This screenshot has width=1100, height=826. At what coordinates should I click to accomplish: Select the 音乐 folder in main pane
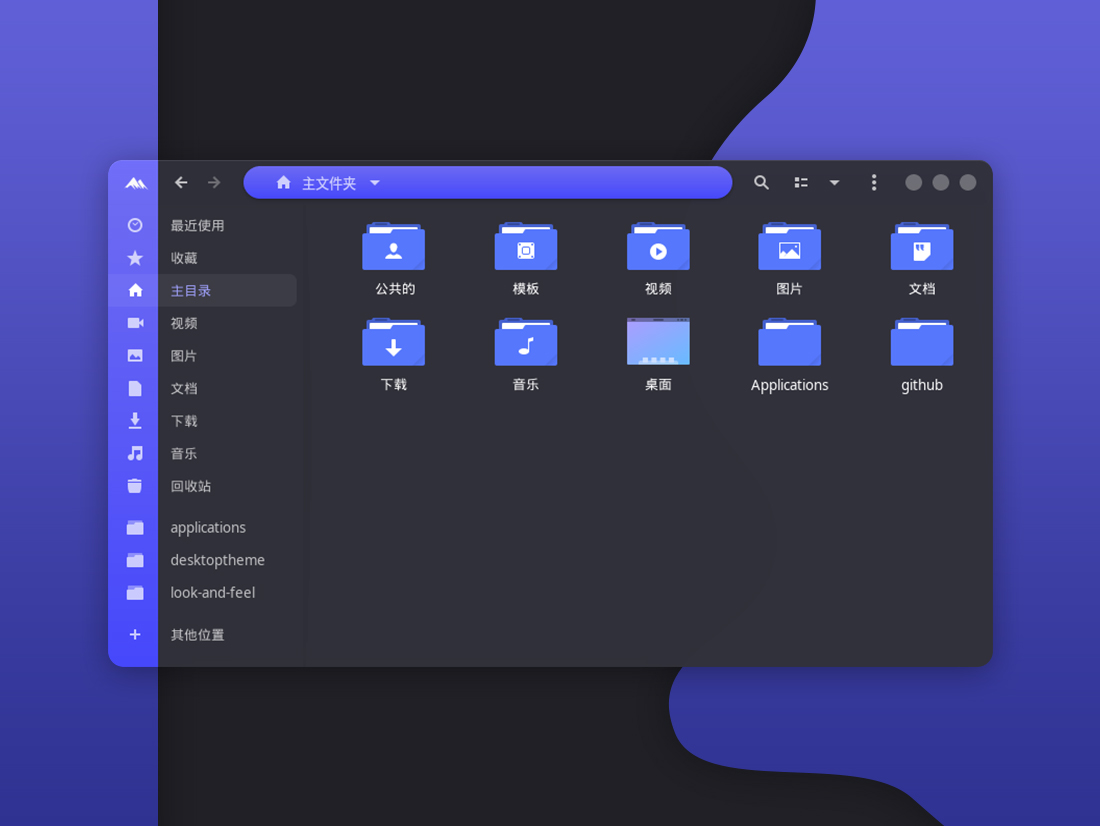coord(525,342)
